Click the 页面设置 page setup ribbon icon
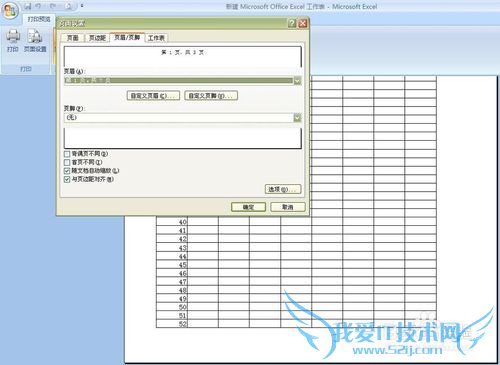Image resolution: width=500 pixels, height=365 pixels. pyautogui.click(x=35, y=41)
